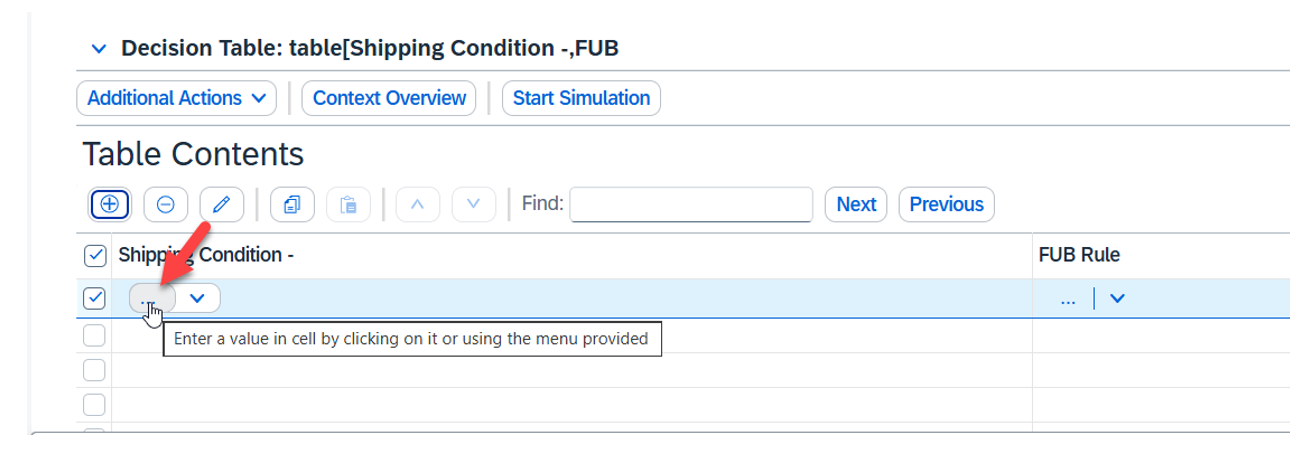The image size is (1290, 451).
Task: Expand the FUB Rule cell dropdown arrow
Action: point(1117,298)
